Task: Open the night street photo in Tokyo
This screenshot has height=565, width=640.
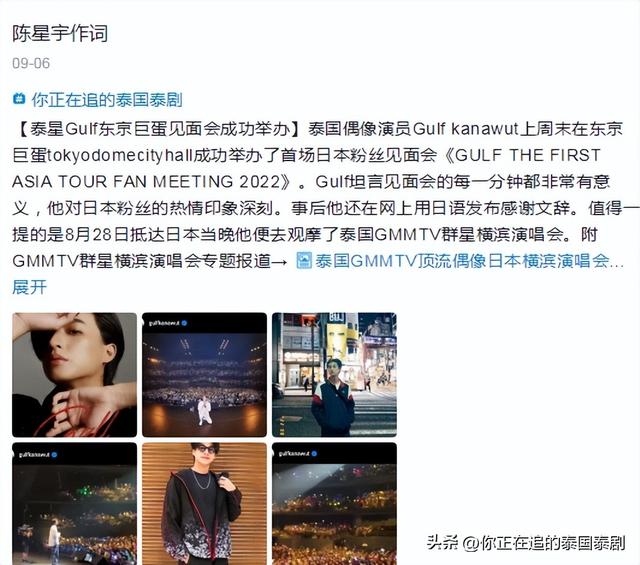Action: click(334, 375)
